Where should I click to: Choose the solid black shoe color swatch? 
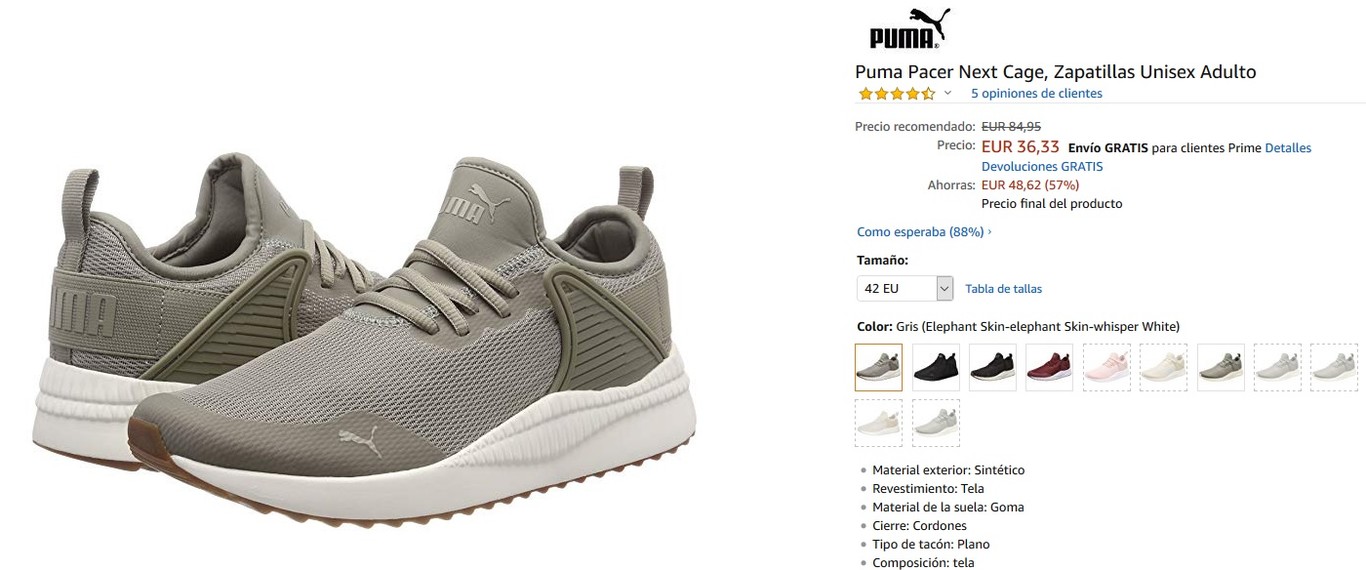click(936, 367)
